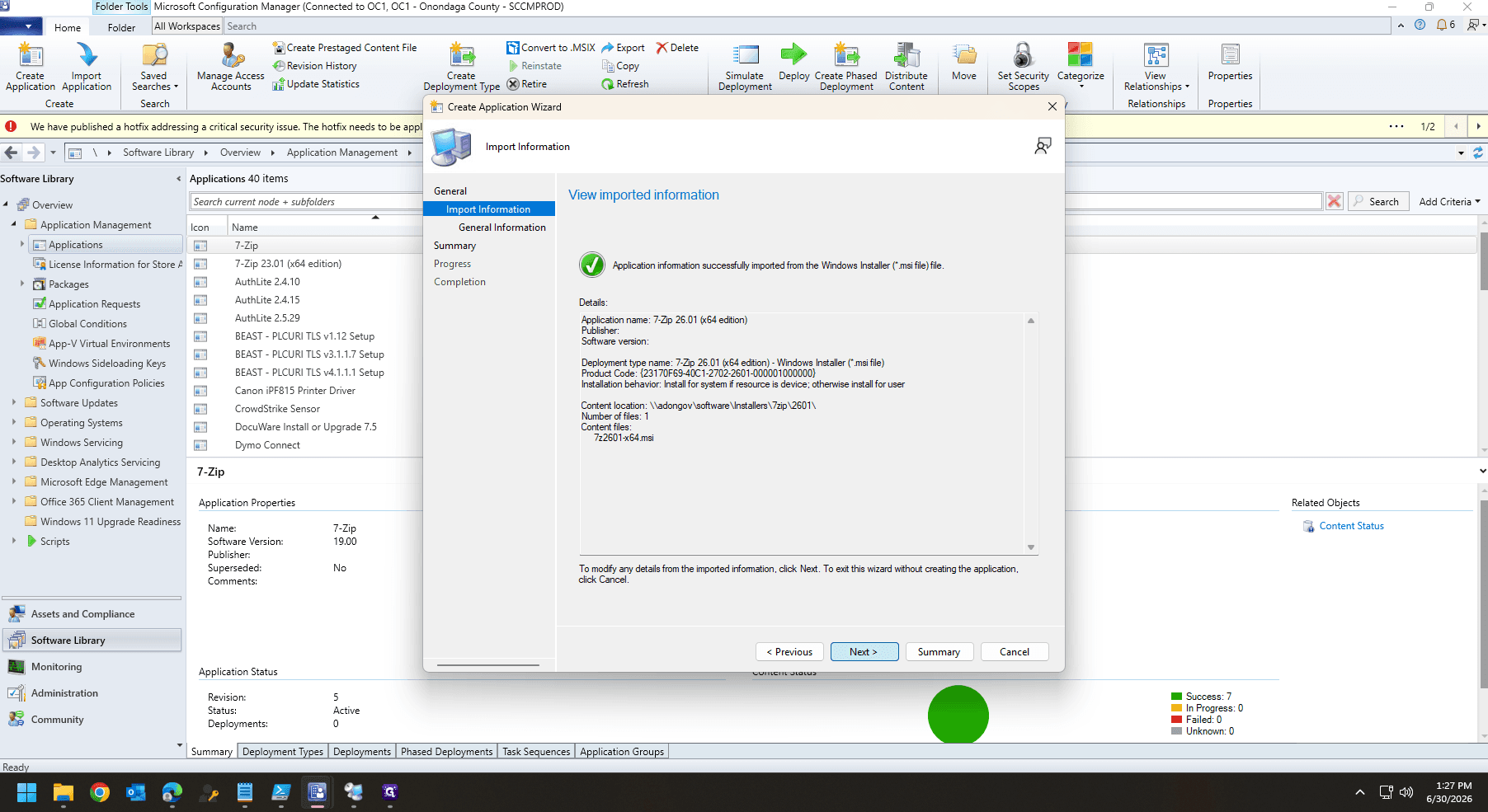This screenshot has height=812, width=1488.
Task: Click the Export ribbon command
Action: (x=623, y=48)
